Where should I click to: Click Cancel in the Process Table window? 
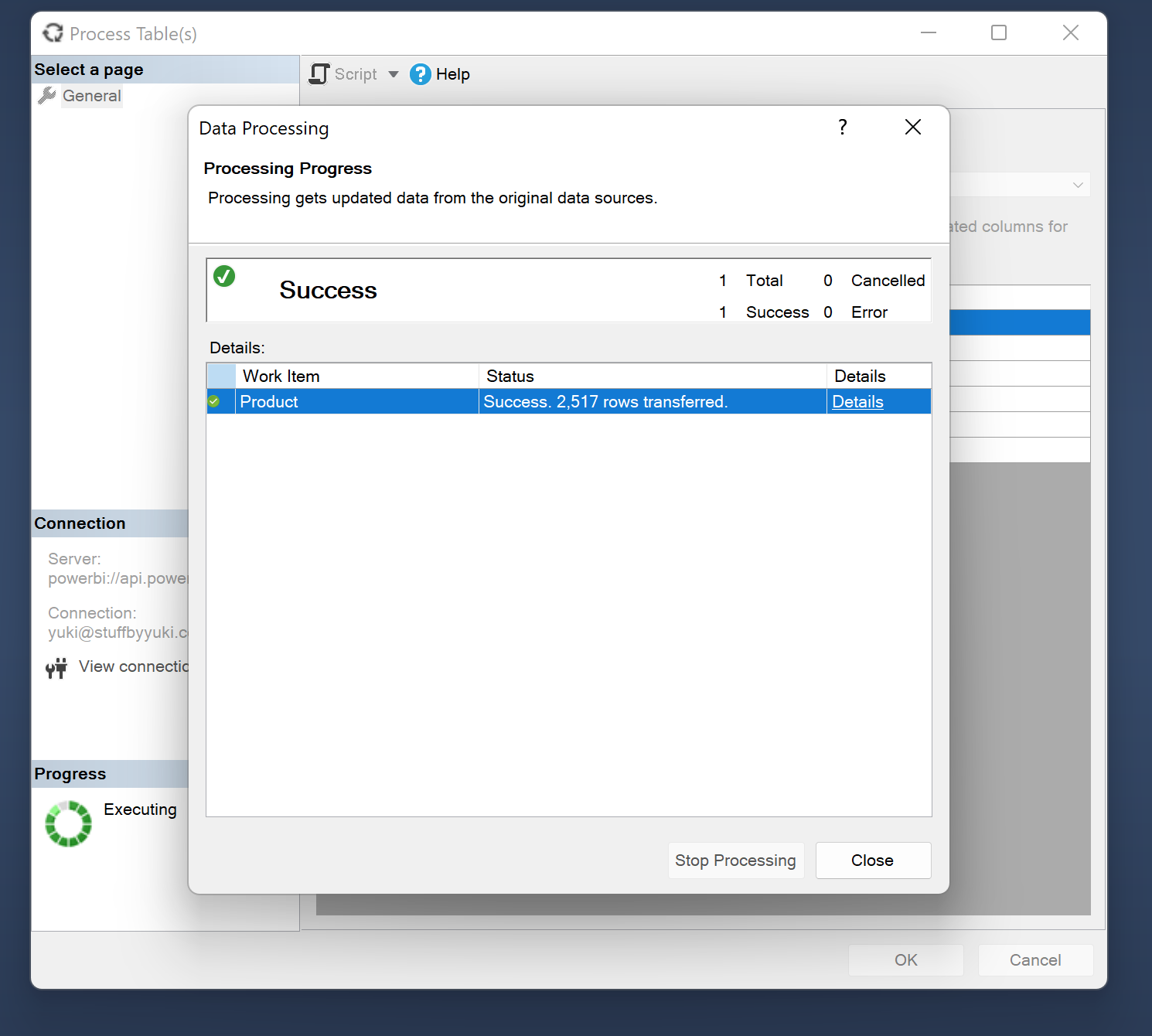click(1034, 960)
